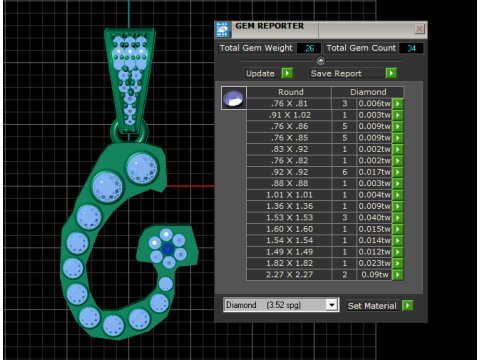Click the green arrow for row .83 X .92
The width and height of the screenshot is (480, 360).
(x=398, y=149)
